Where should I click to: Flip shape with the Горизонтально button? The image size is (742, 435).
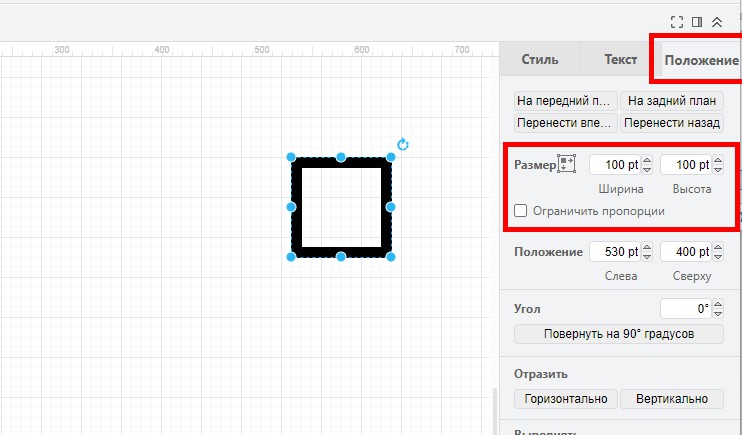pyautogui.click(x=565, y=399)
